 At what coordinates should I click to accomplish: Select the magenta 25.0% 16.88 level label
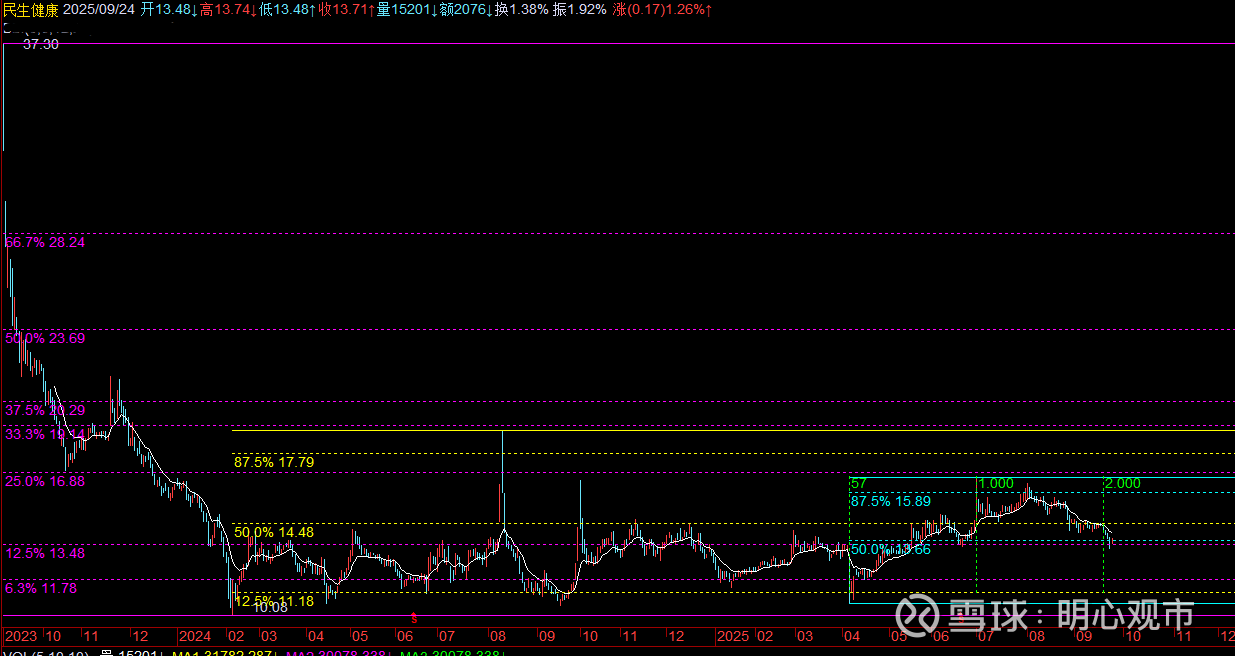pos(45,481)
